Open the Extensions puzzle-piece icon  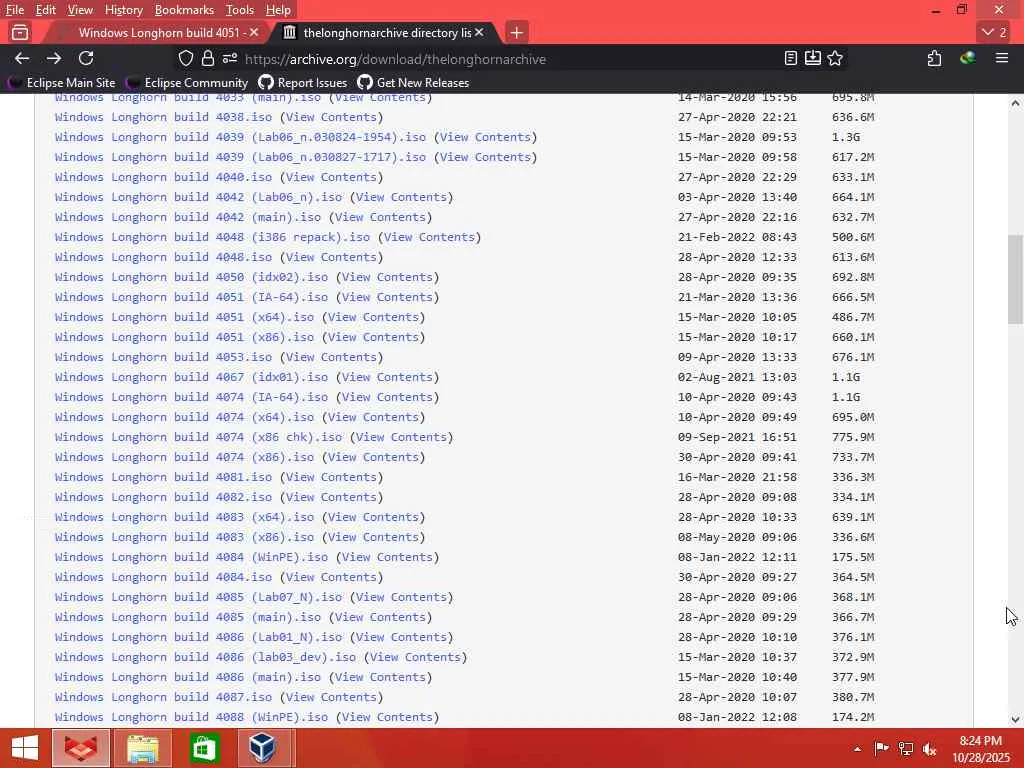935,59
